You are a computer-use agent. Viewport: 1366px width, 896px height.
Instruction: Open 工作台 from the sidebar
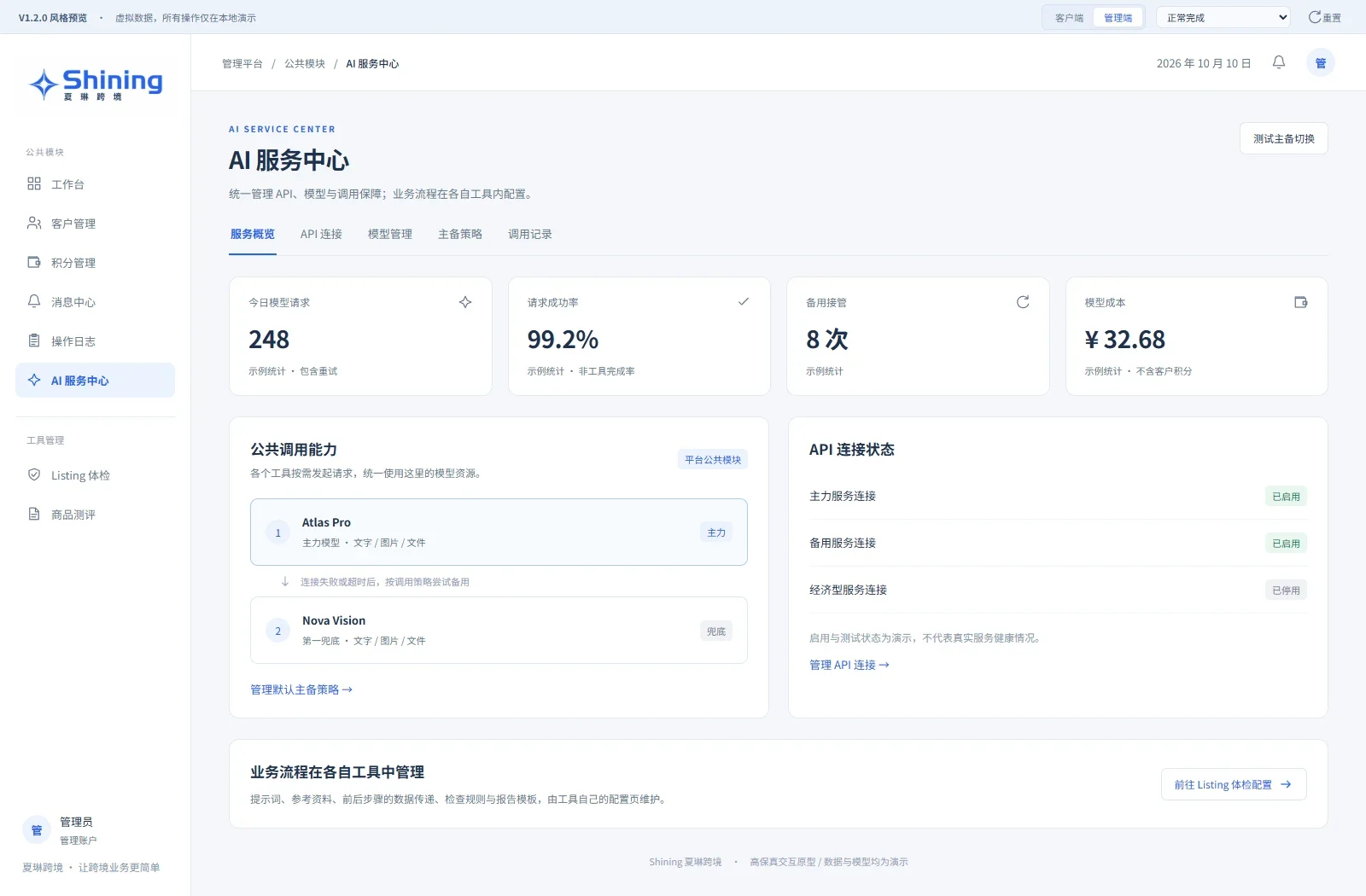point(95,184)
